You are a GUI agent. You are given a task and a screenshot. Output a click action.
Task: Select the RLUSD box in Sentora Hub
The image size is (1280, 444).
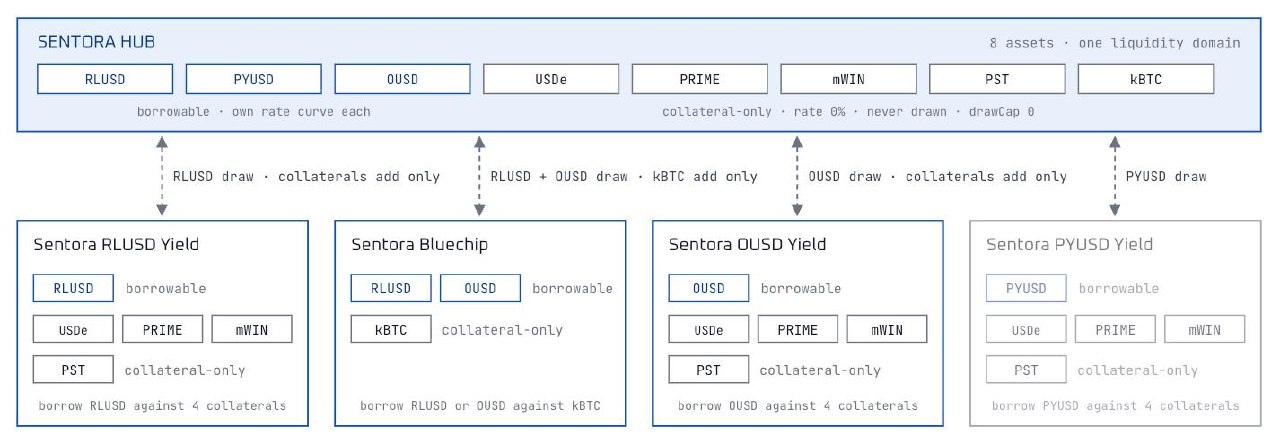click(105, 79)
